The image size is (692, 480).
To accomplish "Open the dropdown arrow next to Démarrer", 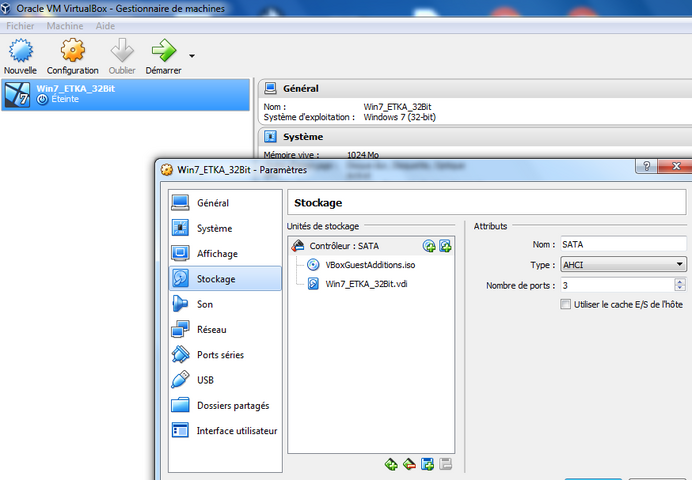I will [x=192, y=56].
